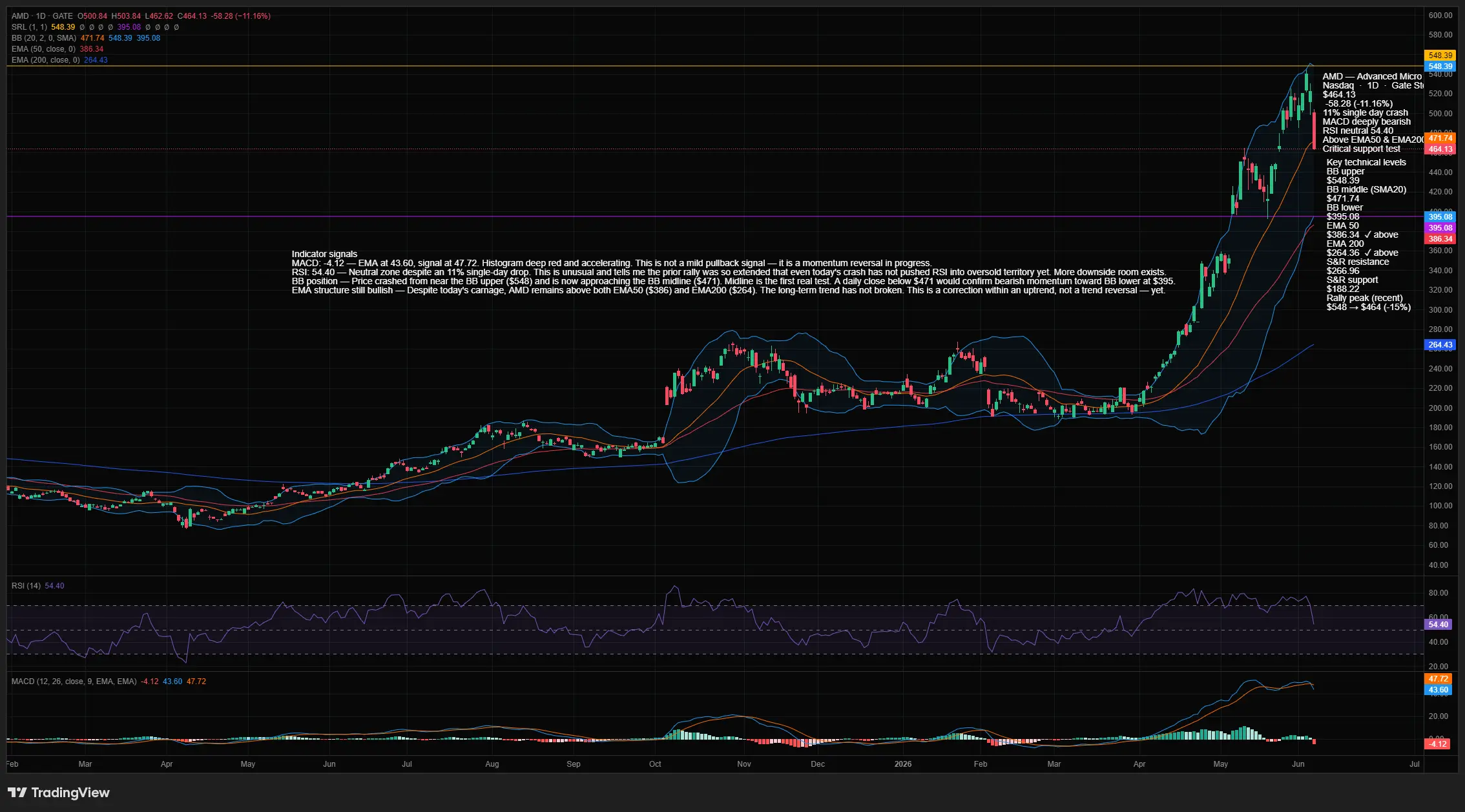Click the 'RSI neutral 54.40' note

(x=1358, y=130)
